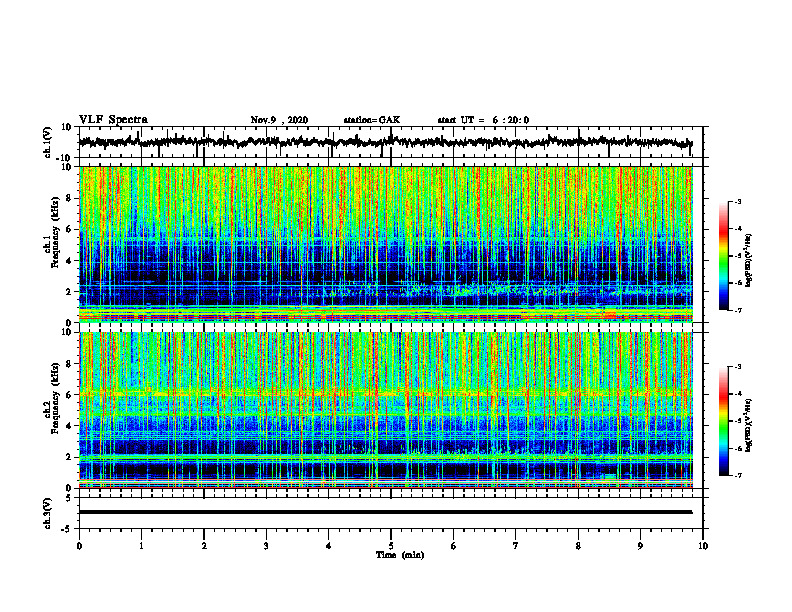The height and width of the screenshot is (612, 792).
Task: Click the "ch.3(V)" axis label
Action: (48, 513)
